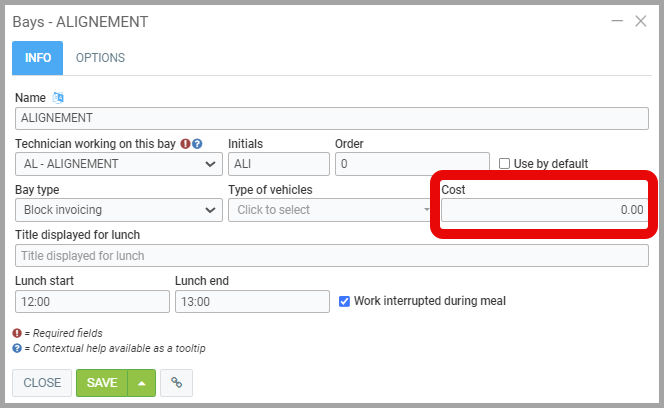Open the Type of vehicles selector

point(330,210)
